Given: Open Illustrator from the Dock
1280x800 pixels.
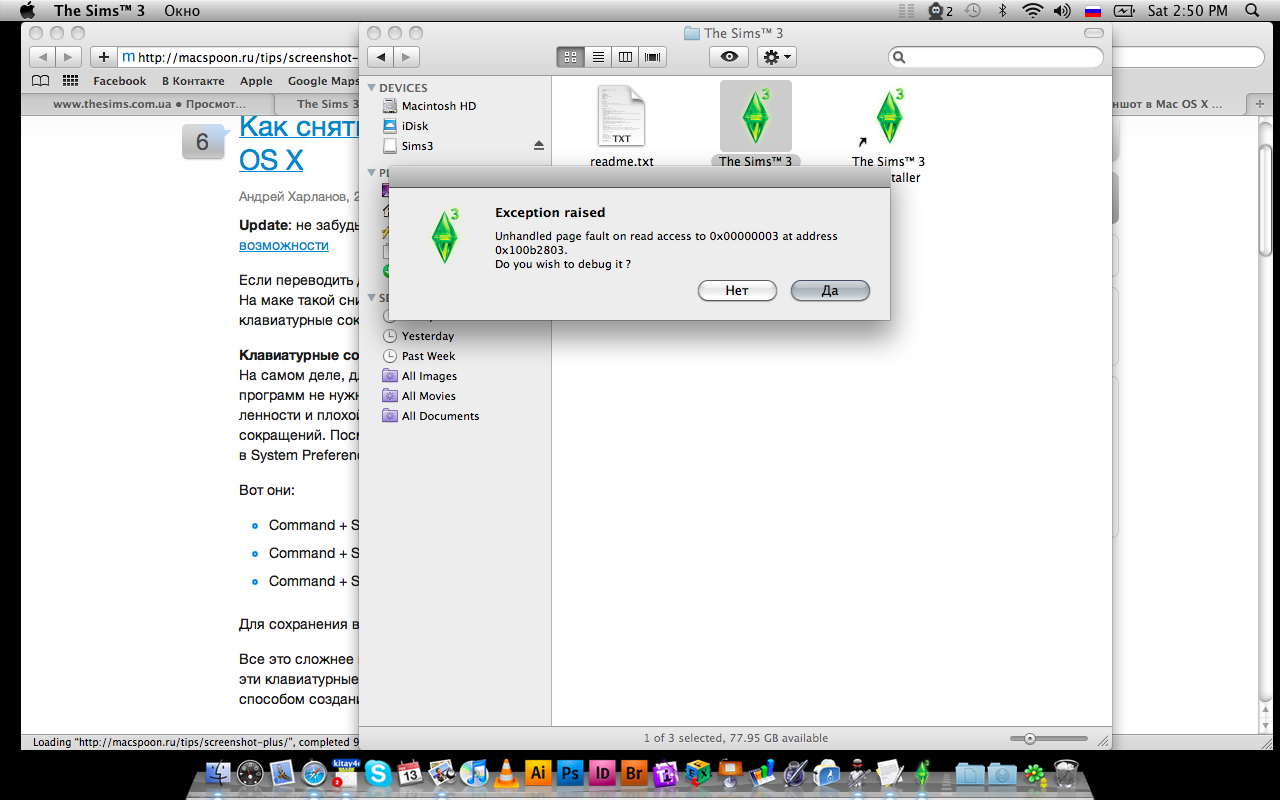Looking at the screenshot, I should point(538,772).
